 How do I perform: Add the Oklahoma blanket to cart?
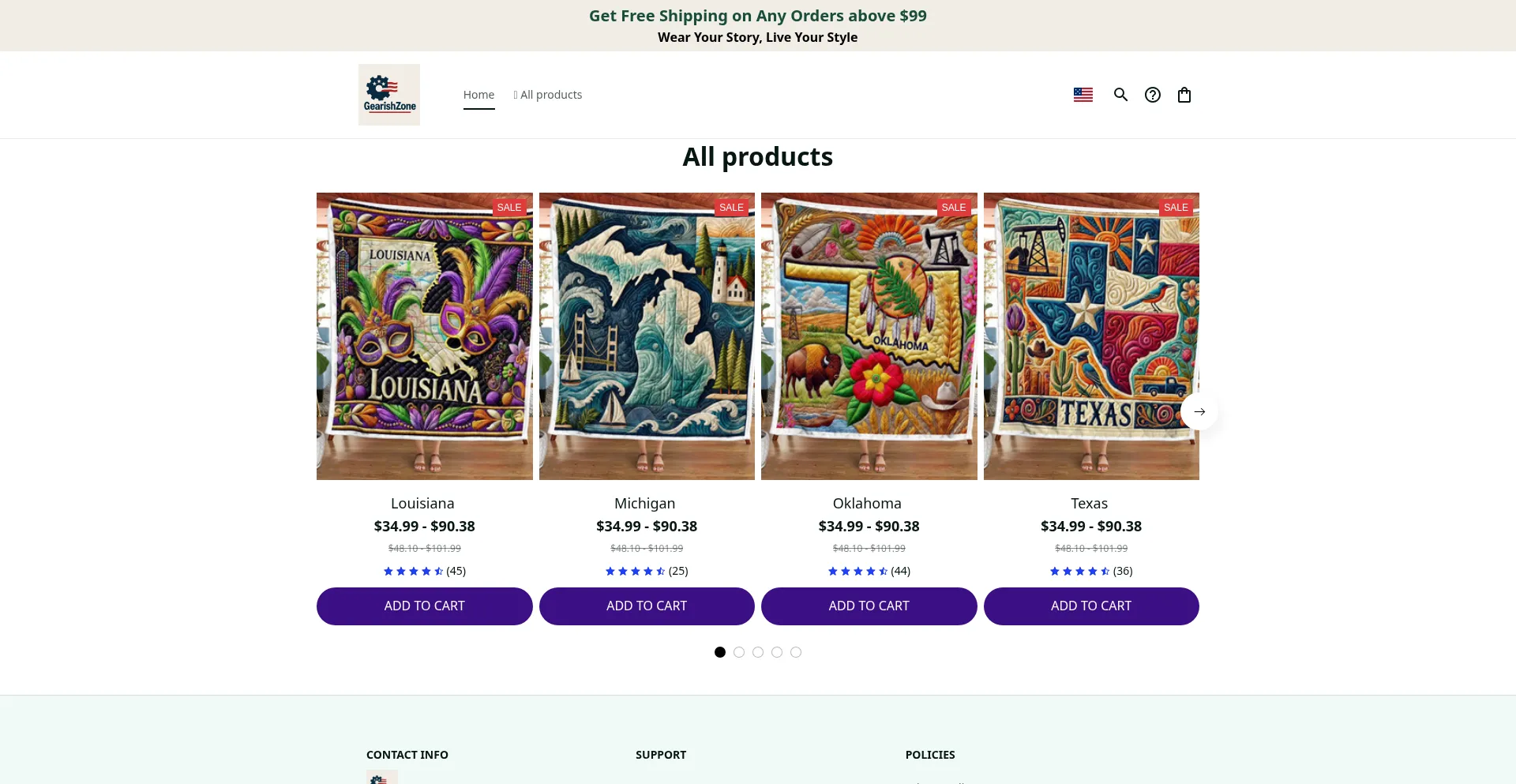pos(869,606)
